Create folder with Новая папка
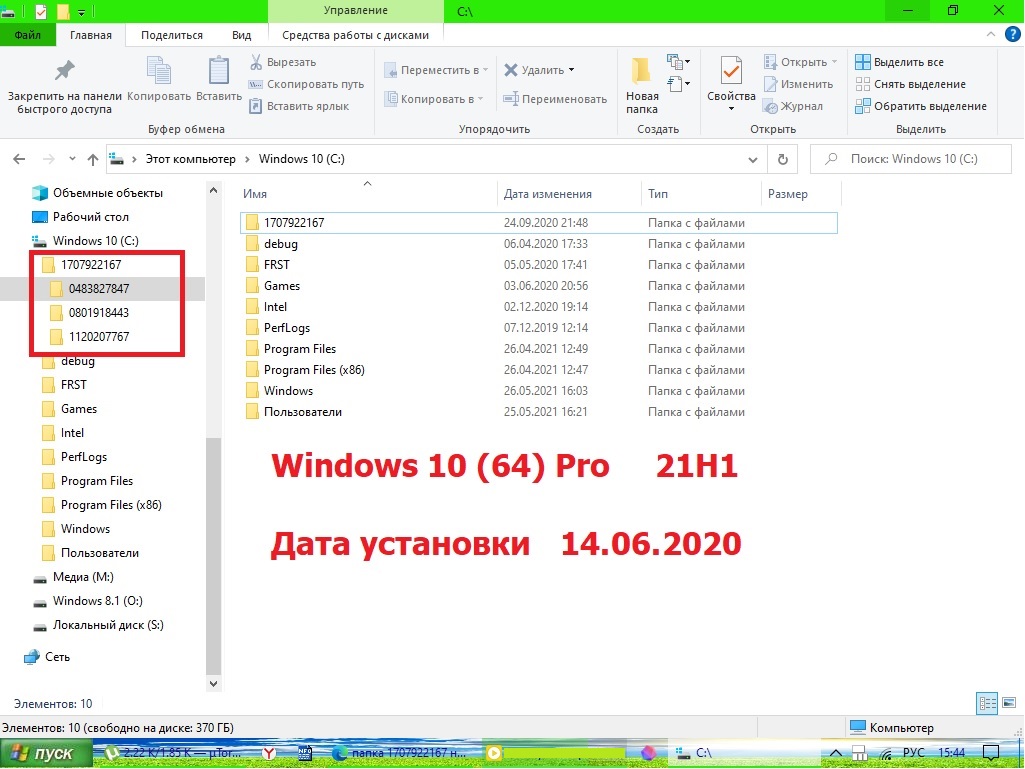This screenshot has height=769, width=1025. 641,86
